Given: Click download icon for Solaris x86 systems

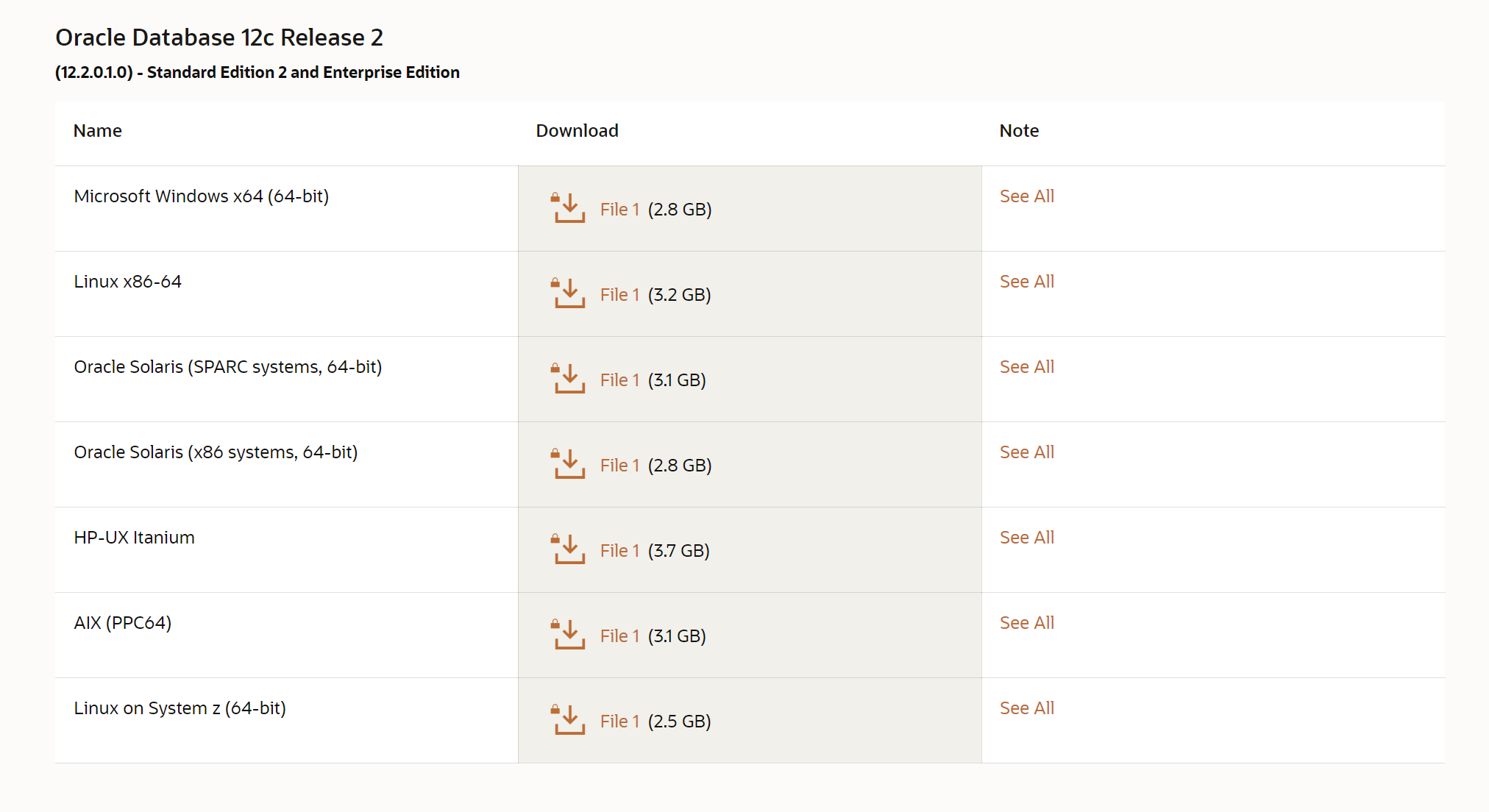Looking at the screenshot, I should tap(568, 464).
